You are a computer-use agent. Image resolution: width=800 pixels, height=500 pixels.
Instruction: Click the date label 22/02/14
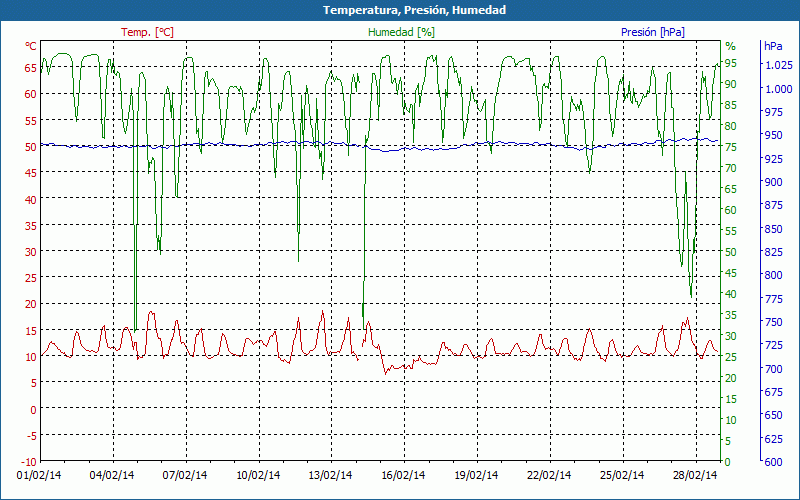coord(549,475)
